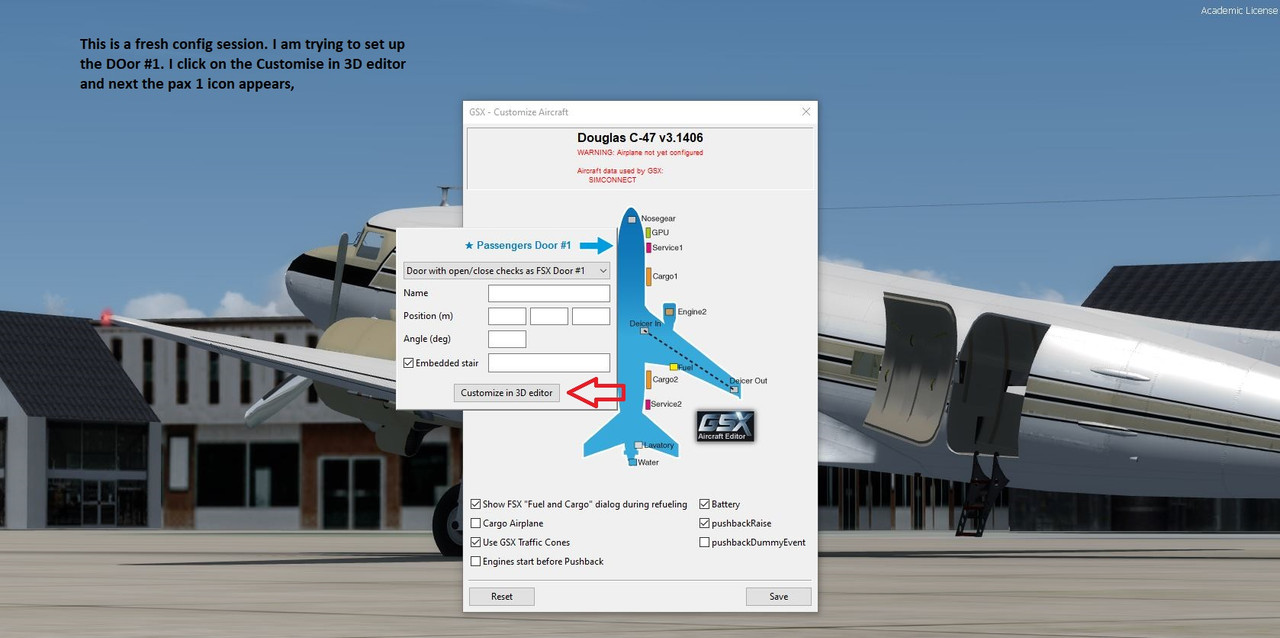Select the green GPU marker

click(x=648, y=233)
